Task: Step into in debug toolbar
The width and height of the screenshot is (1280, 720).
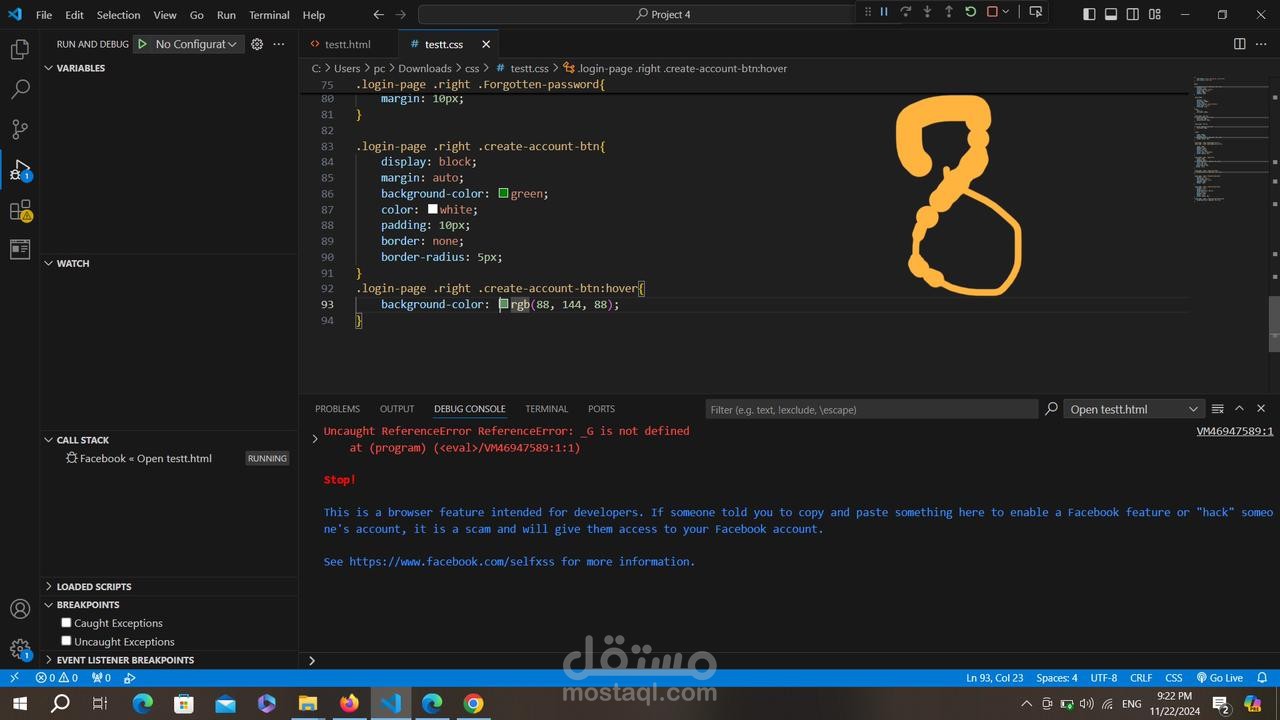Action: click(x=927, y=12)
